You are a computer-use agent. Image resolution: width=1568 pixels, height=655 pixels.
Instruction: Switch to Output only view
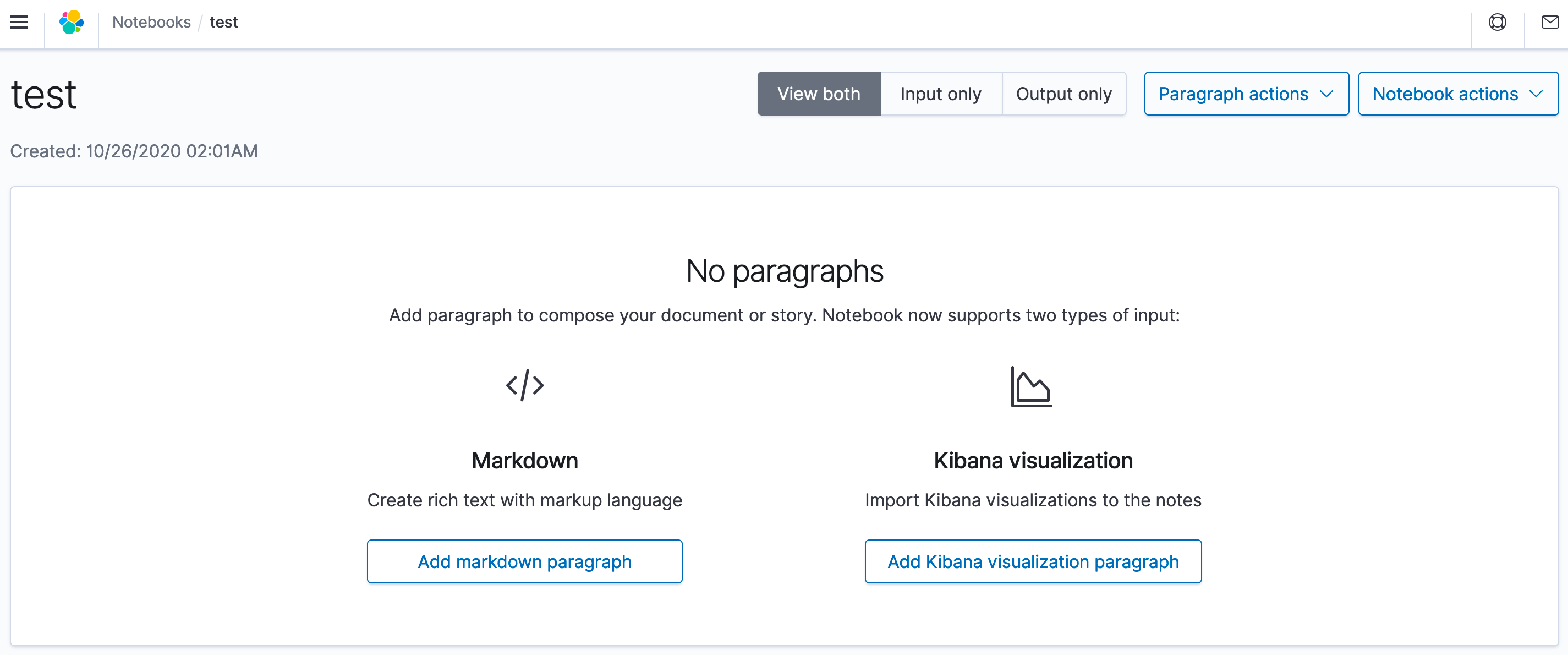1064,94
